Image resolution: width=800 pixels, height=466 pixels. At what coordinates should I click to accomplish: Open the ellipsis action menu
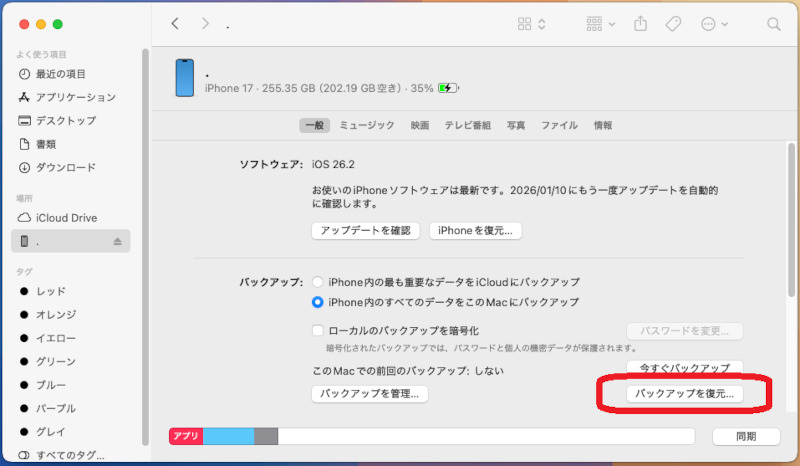tap(714, 23)
